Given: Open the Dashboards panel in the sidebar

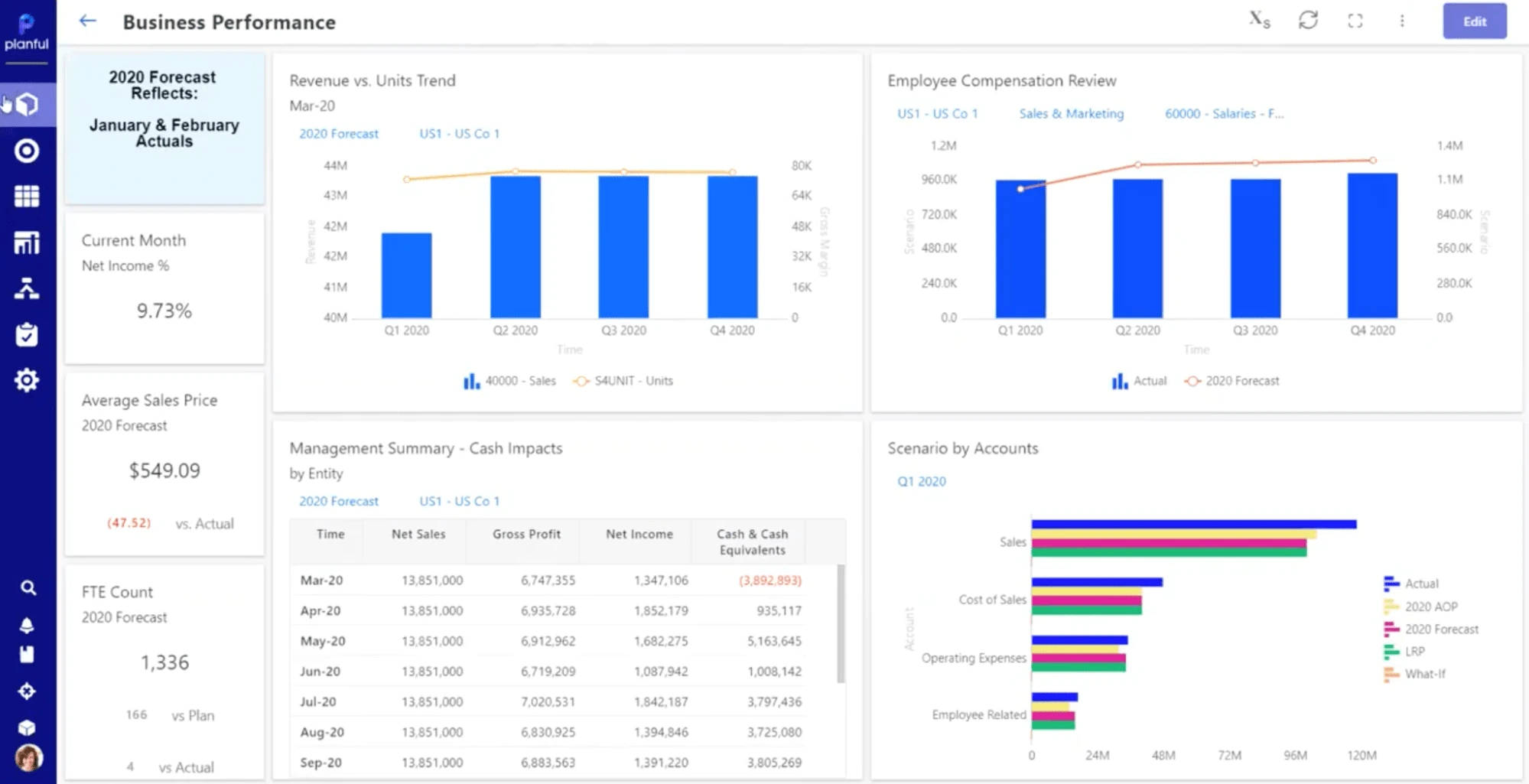Looking at the screenshot, I should [x=27, y=105].
